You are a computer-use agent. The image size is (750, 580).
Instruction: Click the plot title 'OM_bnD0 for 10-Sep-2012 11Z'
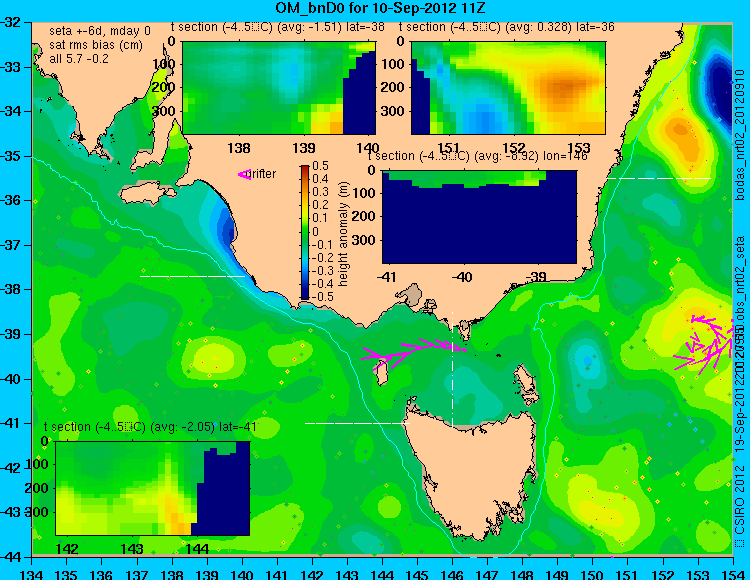(381, 8)
